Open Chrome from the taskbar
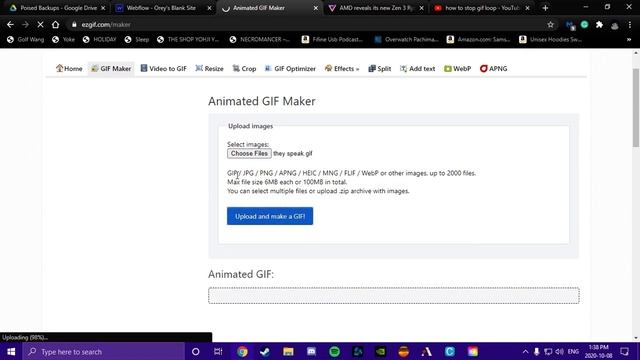Image resolution: width=640 pixels, height=360 pixels. (x=242, y=351)
